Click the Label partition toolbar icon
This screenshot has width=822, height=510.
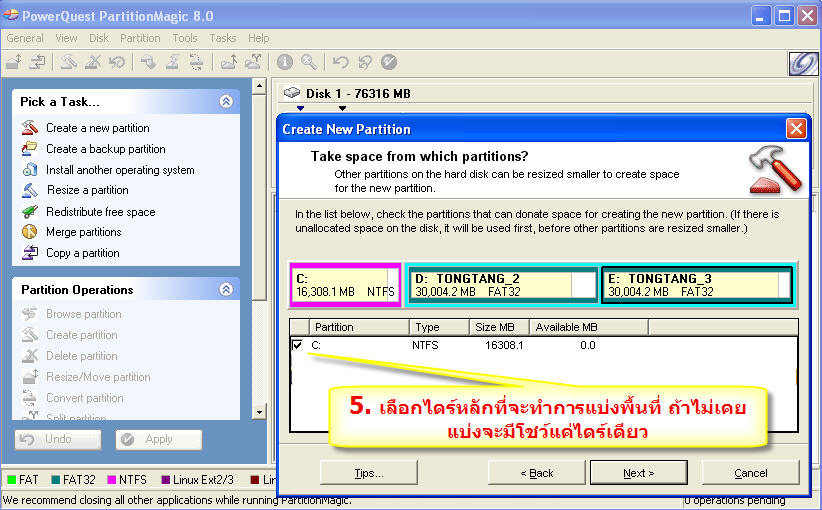click(148, 62)
